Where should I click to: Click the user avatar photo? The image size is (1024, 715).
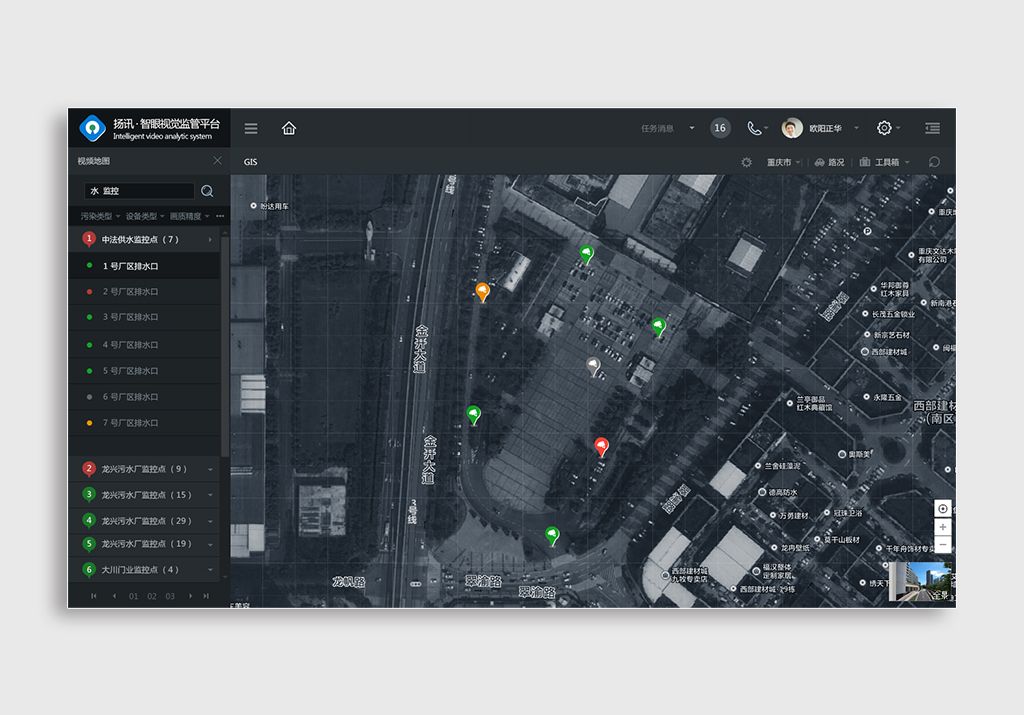(x=792, y=128)
